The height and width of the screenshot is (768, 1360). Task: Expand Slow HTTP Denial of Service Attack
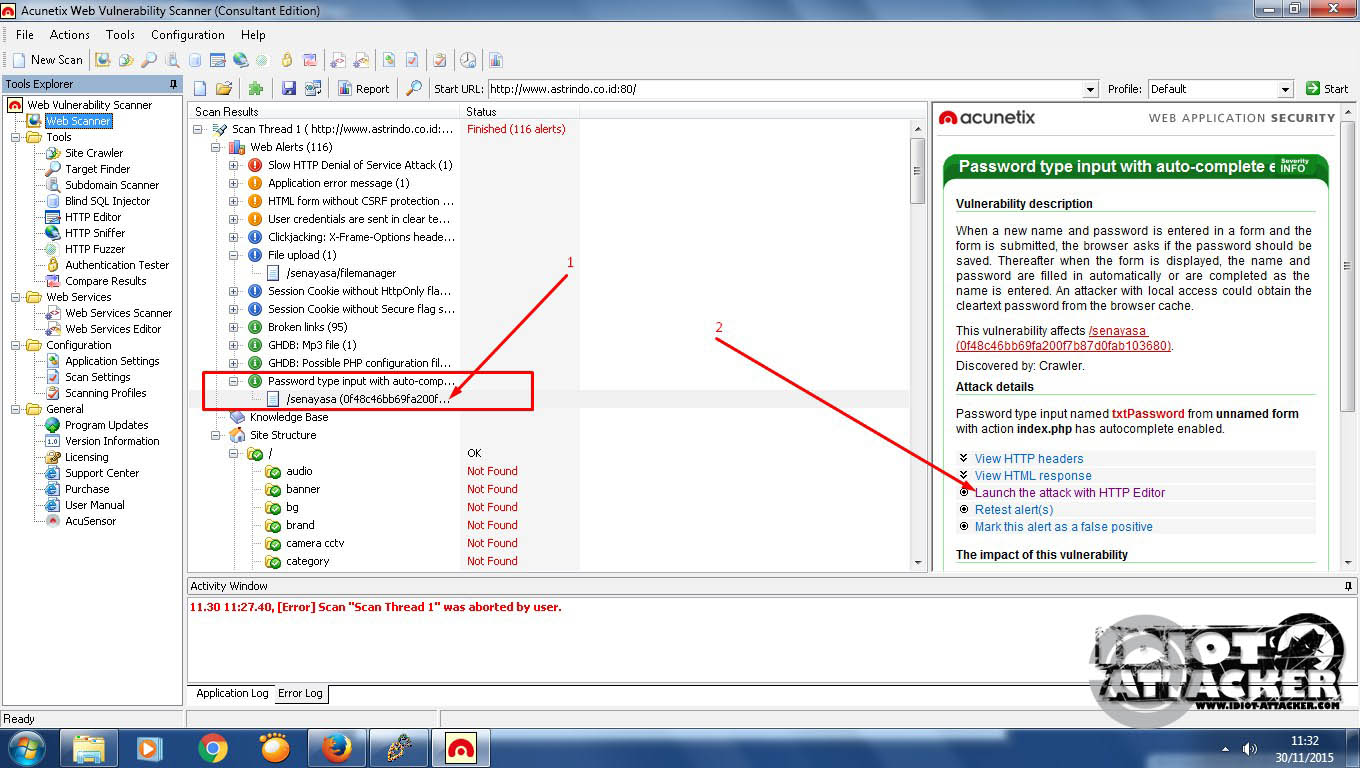pyautogui.click(x=234, y=165)
